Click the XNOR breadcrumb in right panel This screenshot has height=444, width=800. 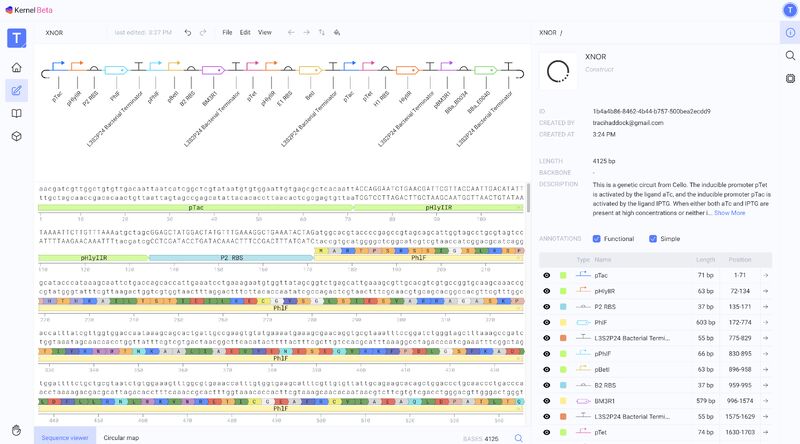[547, 33]
